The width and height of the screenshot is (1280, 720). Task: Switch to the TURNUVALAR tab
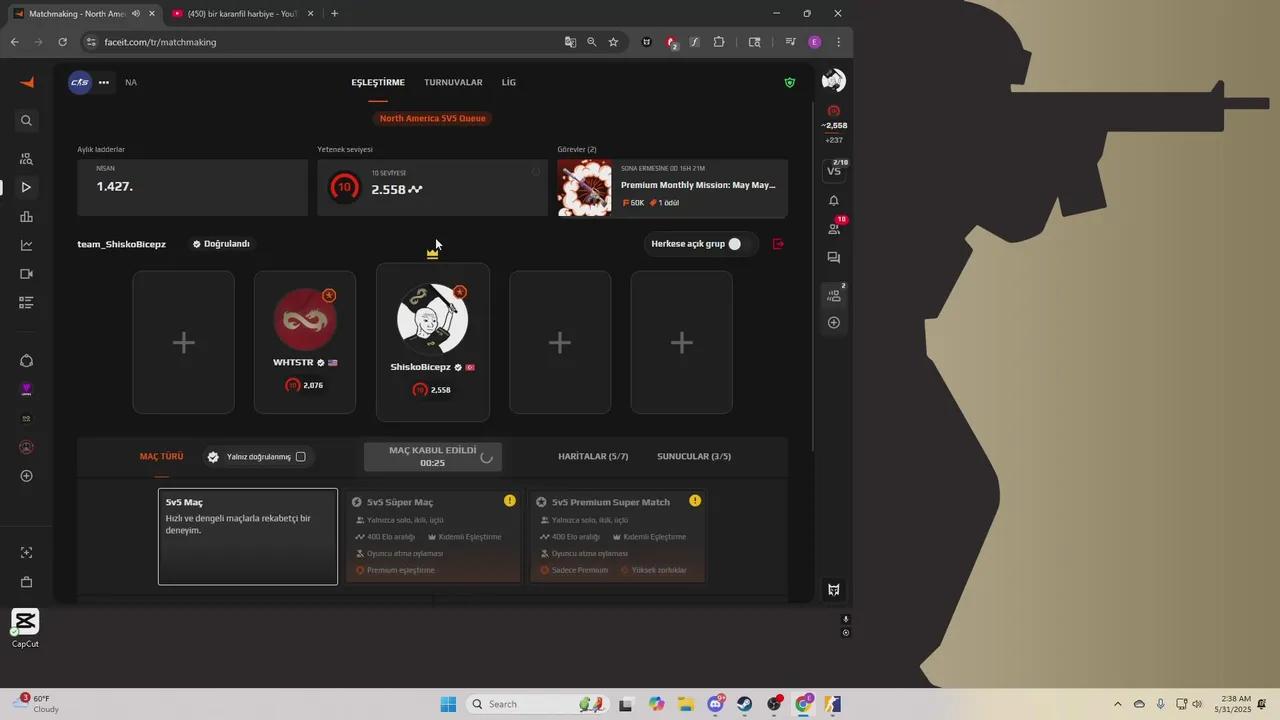click(x=453, y=82)
